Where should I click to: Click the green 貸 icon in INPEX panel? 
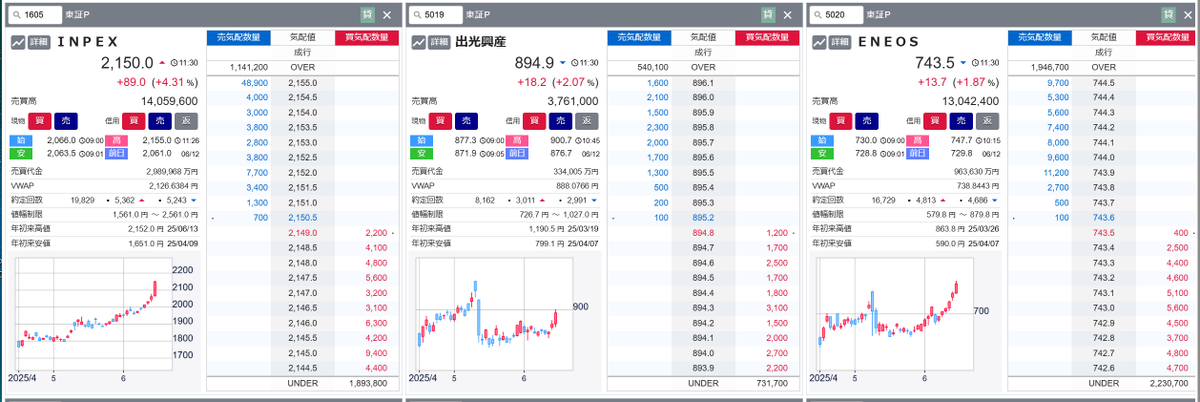368,15
